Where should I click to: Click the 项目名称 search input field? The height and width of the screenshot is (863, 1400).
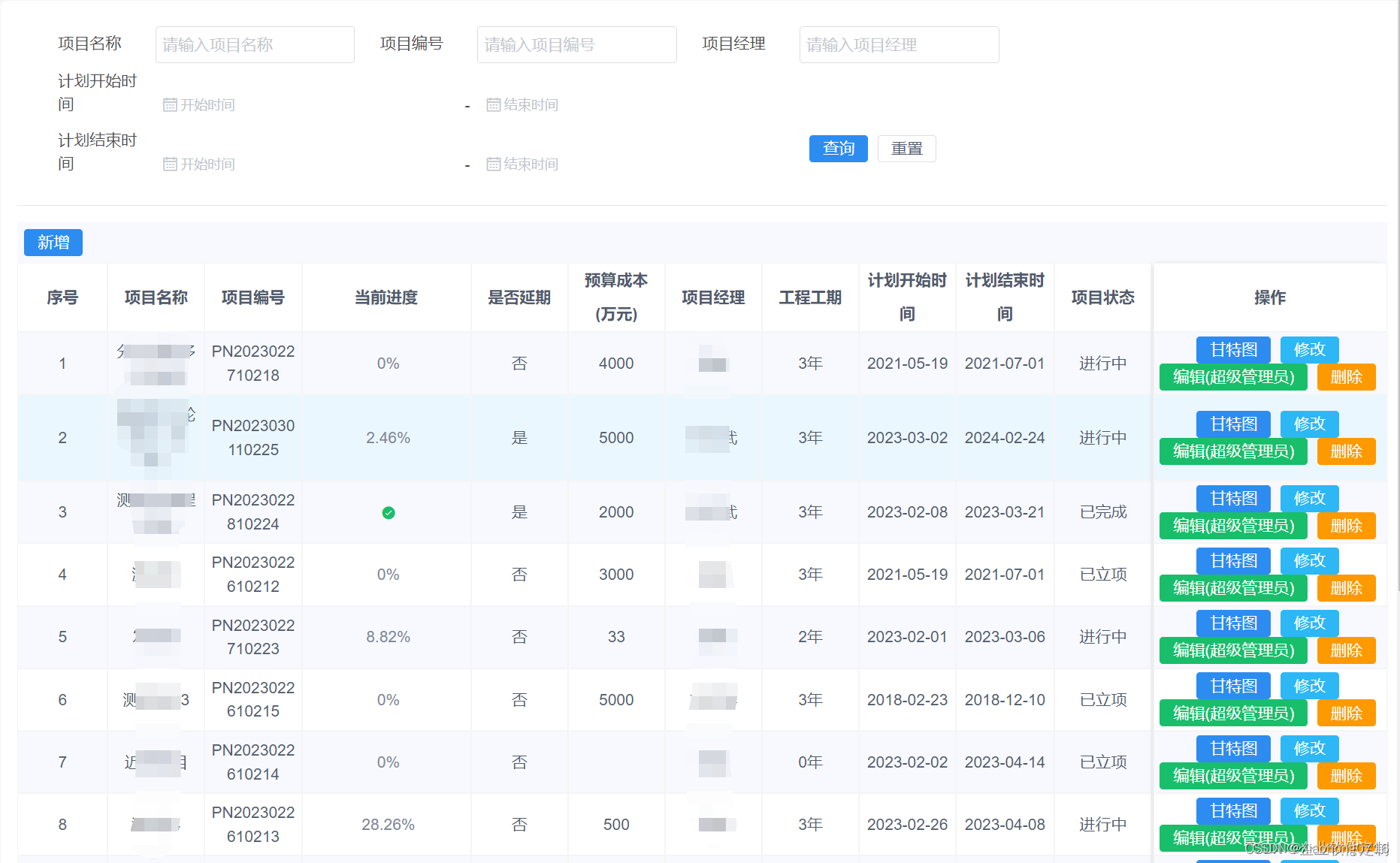click(x=254, y=44)
